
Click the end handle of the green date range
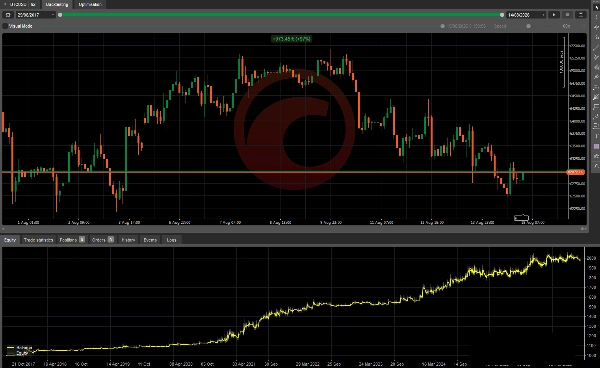tap(502, 15)
